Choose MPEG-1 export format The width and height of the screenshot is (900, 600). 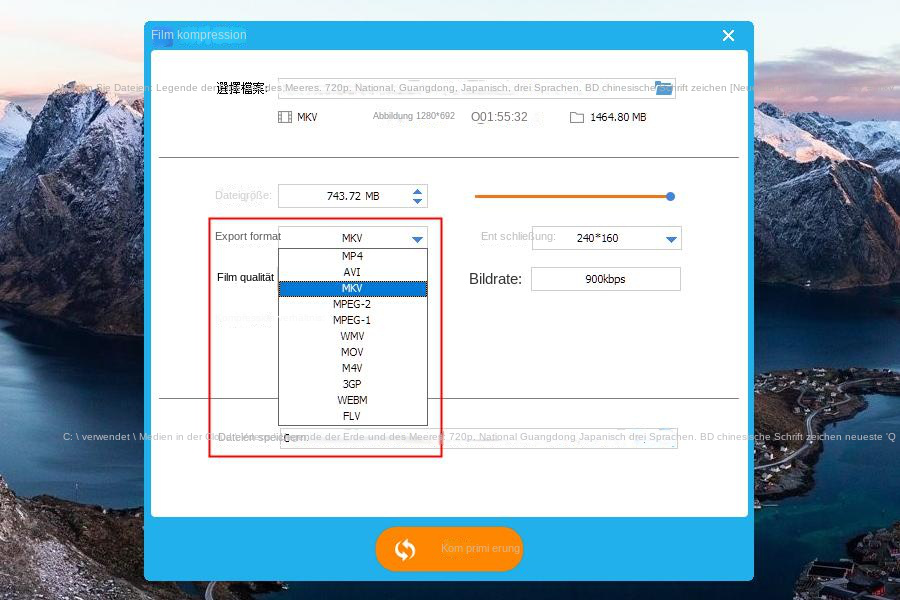(x=352, y=320)
